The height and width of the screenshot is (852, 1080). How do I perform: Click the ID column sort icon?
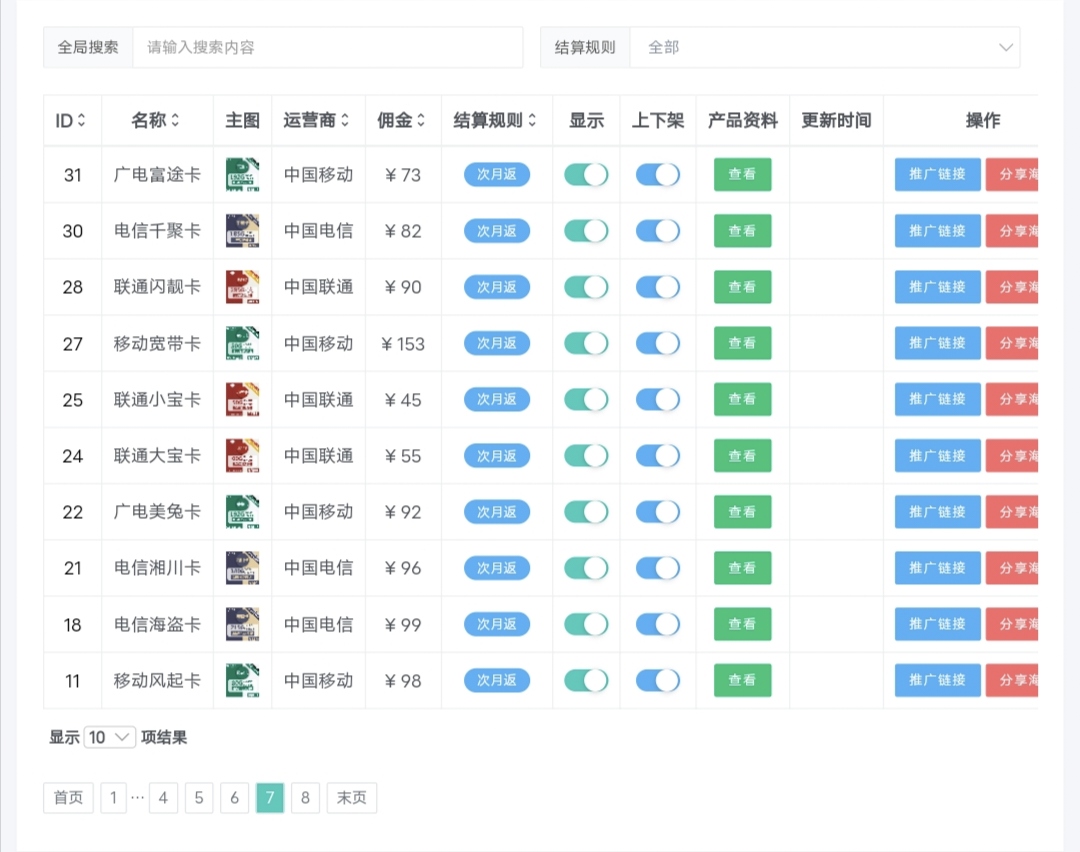coord(82,121)
